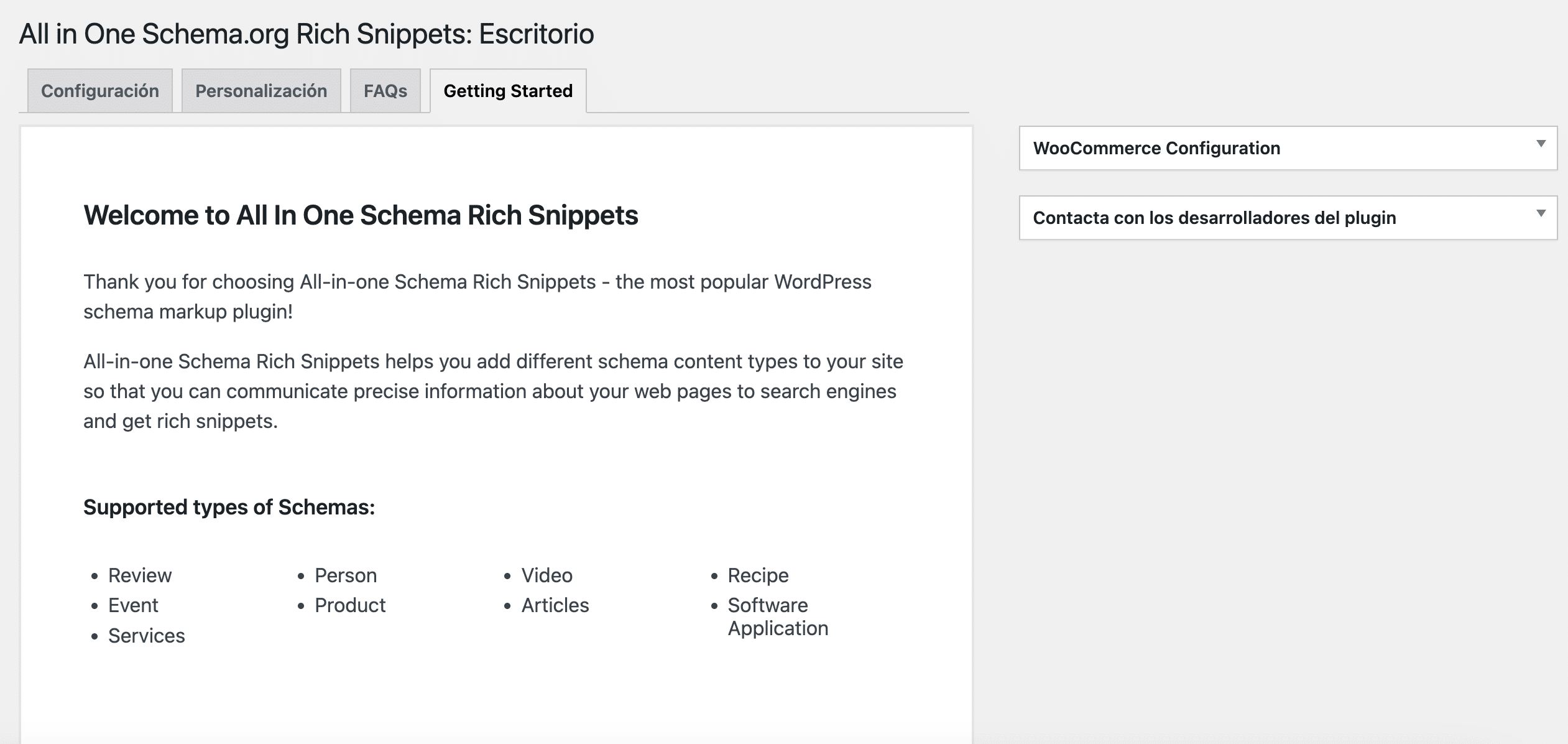Select the Product schema type text
Image resolution: width=1568 pixels, height=744 pixels.
[350, 605]
